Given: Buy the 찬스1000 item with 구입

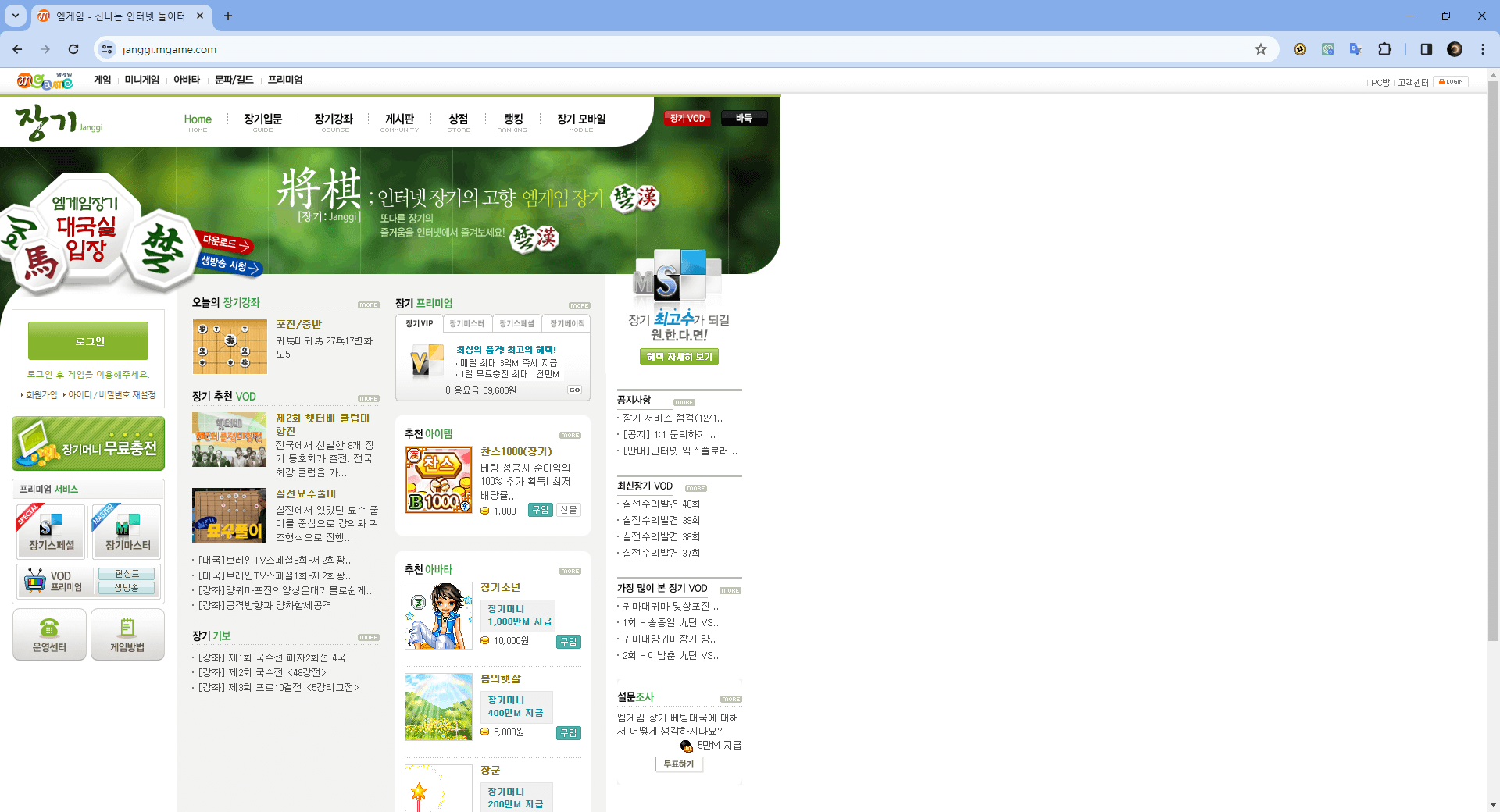Looking at the screenshot, I should pyautogui.click(x=541, y=510).
